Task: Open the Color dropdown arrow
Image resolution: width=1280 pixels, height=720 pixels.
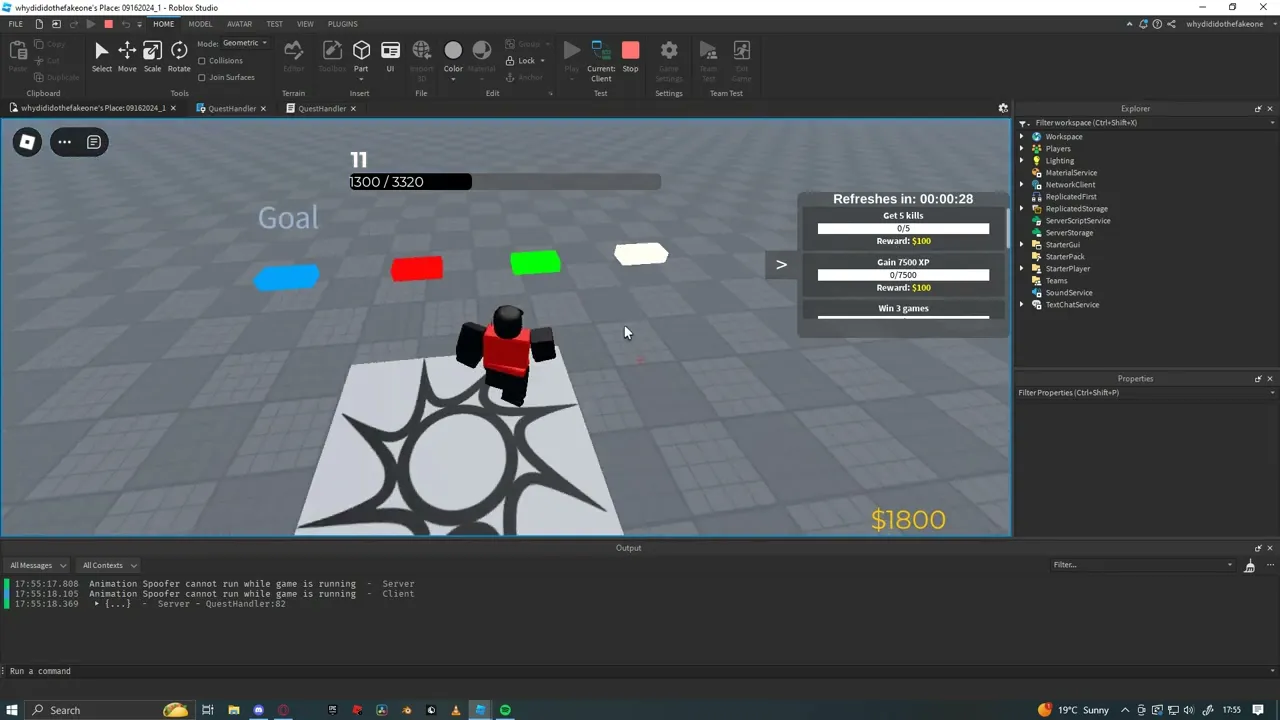Action: point(453,79)
